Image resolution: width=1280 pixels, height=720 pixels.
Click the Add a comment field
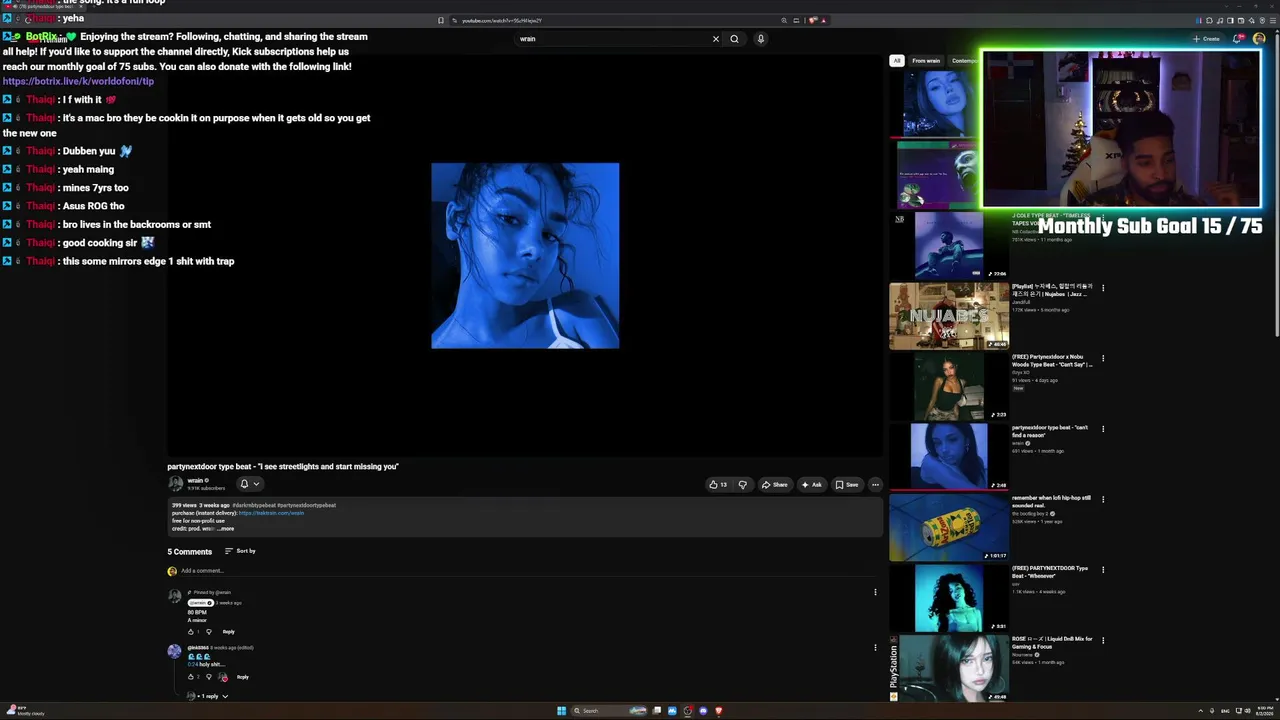(x=525, y=571)
